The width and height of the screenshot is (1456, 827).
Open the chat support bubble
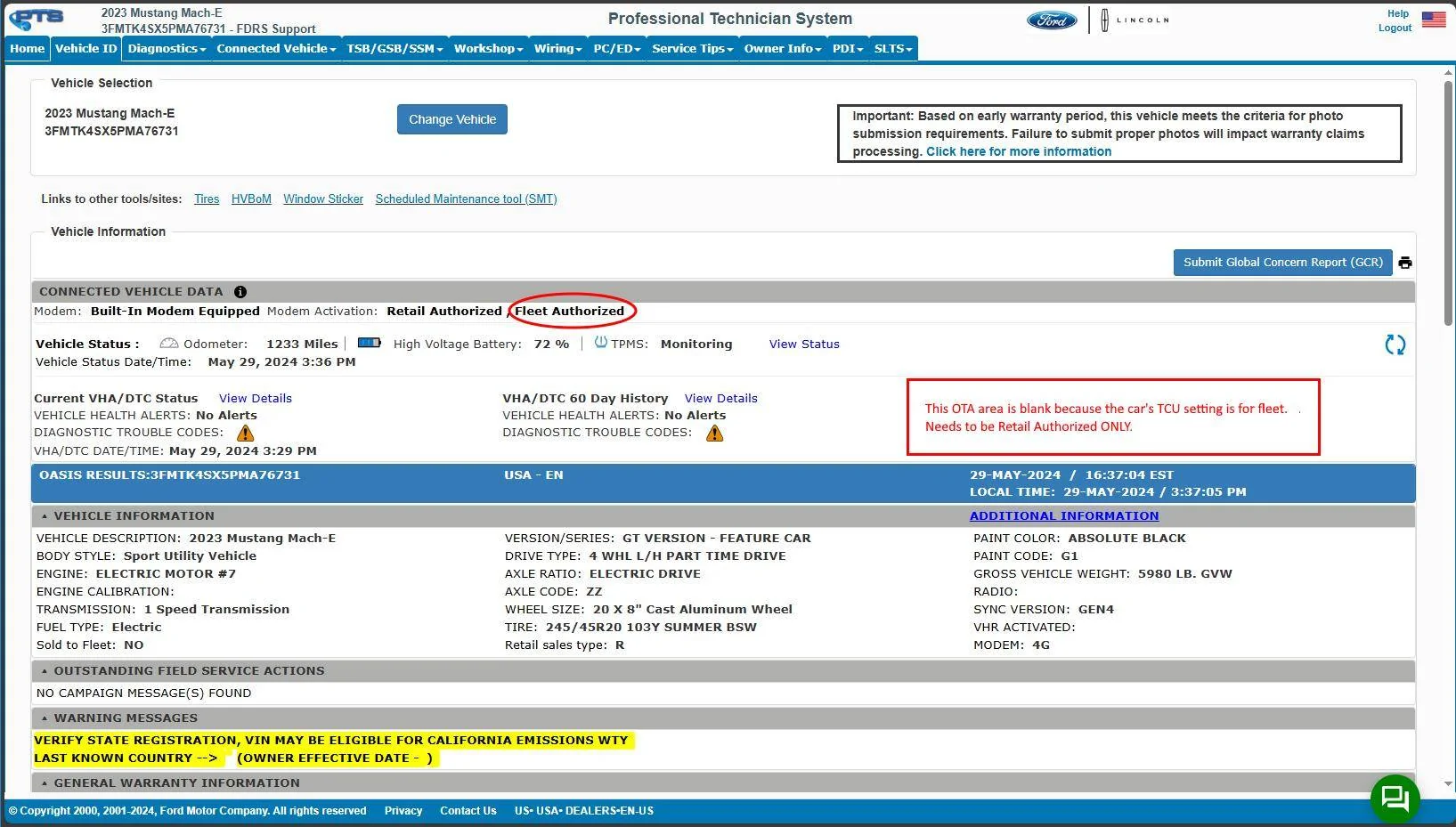tap(1395, 799)
